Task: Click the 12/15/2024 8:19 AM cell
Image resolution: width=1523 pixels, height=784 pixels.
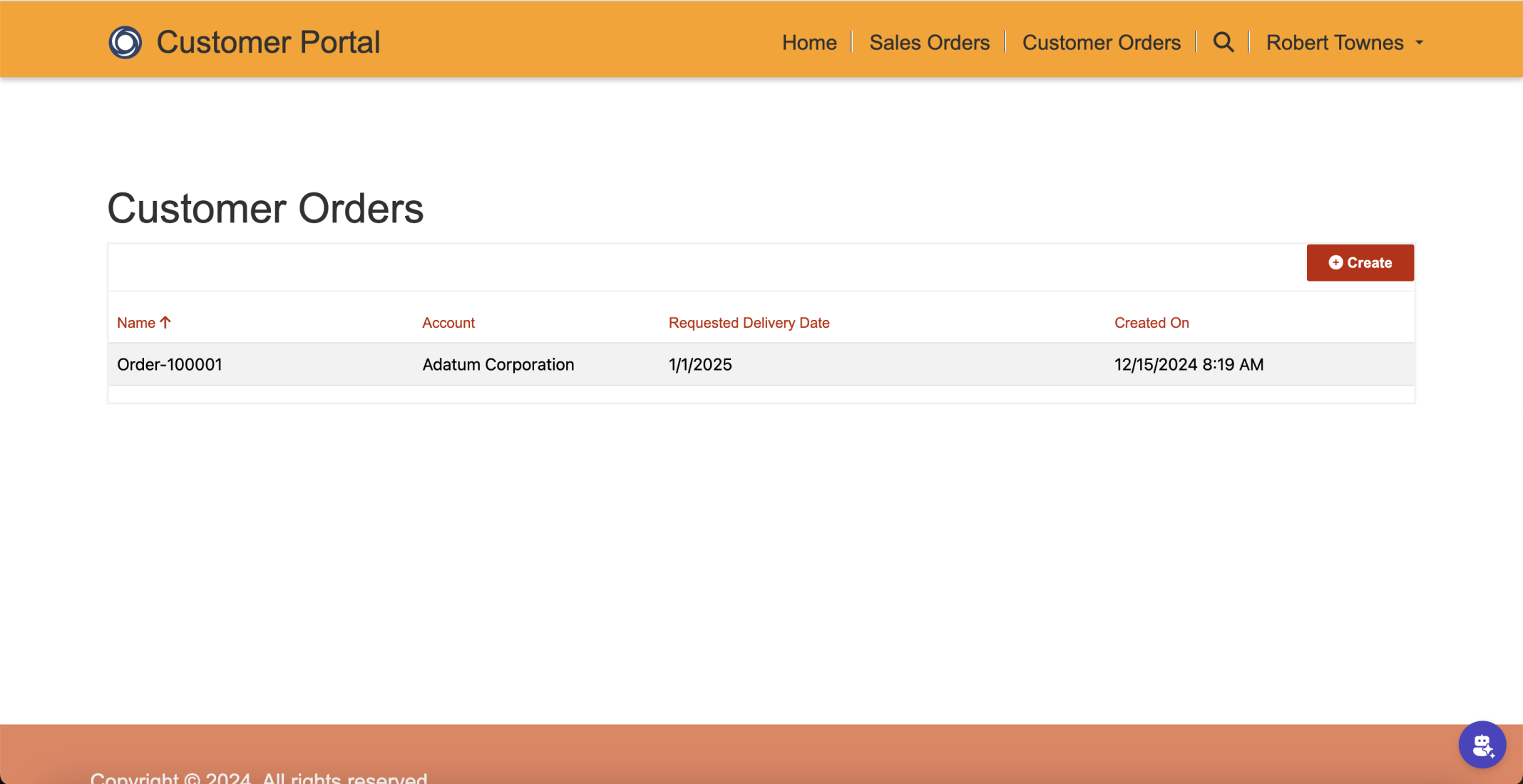Action: pos(1189,365)
